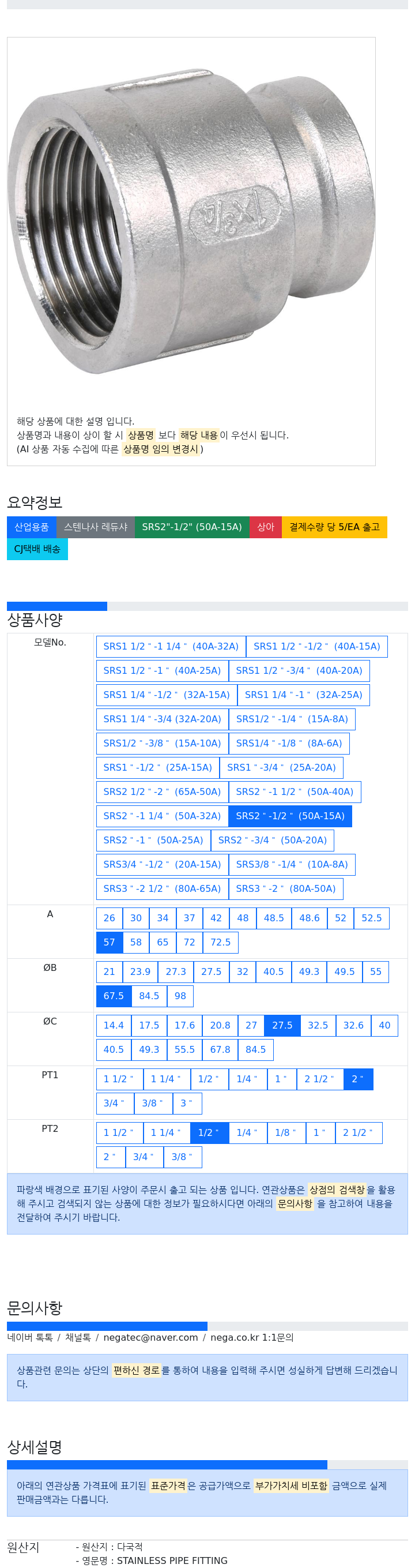Screen dimensions: 415x1568
Task: Choose PT2 size 3/8"
Action: [x=182, y=1157]
